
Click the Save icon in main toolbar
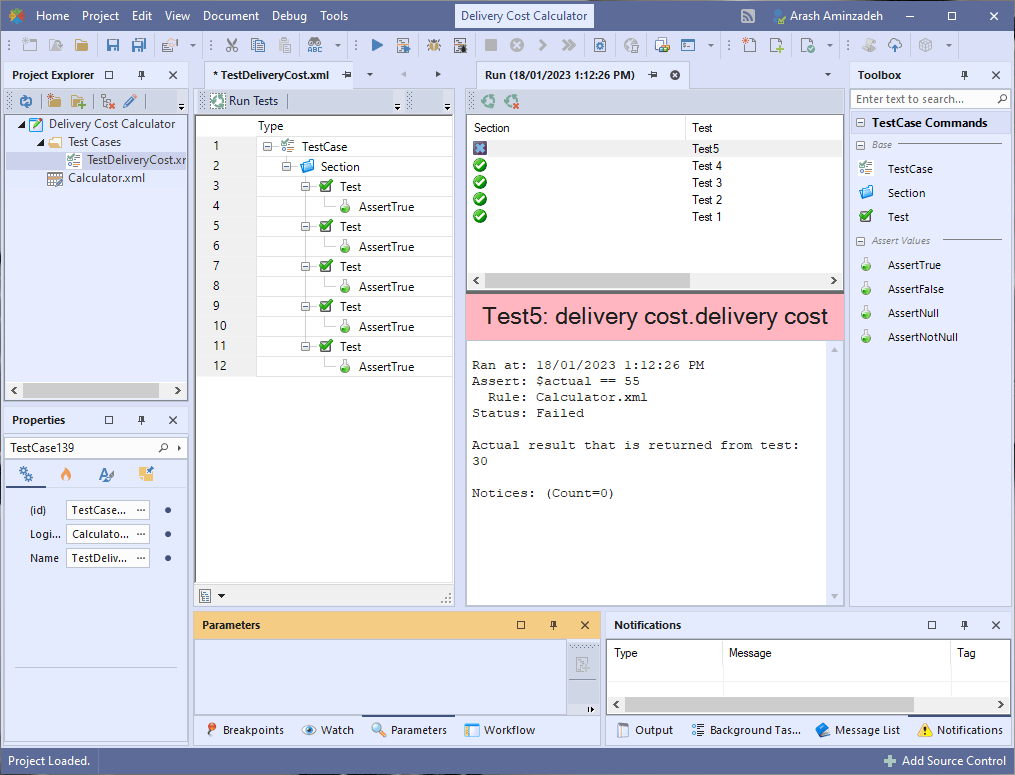(113, 45)
